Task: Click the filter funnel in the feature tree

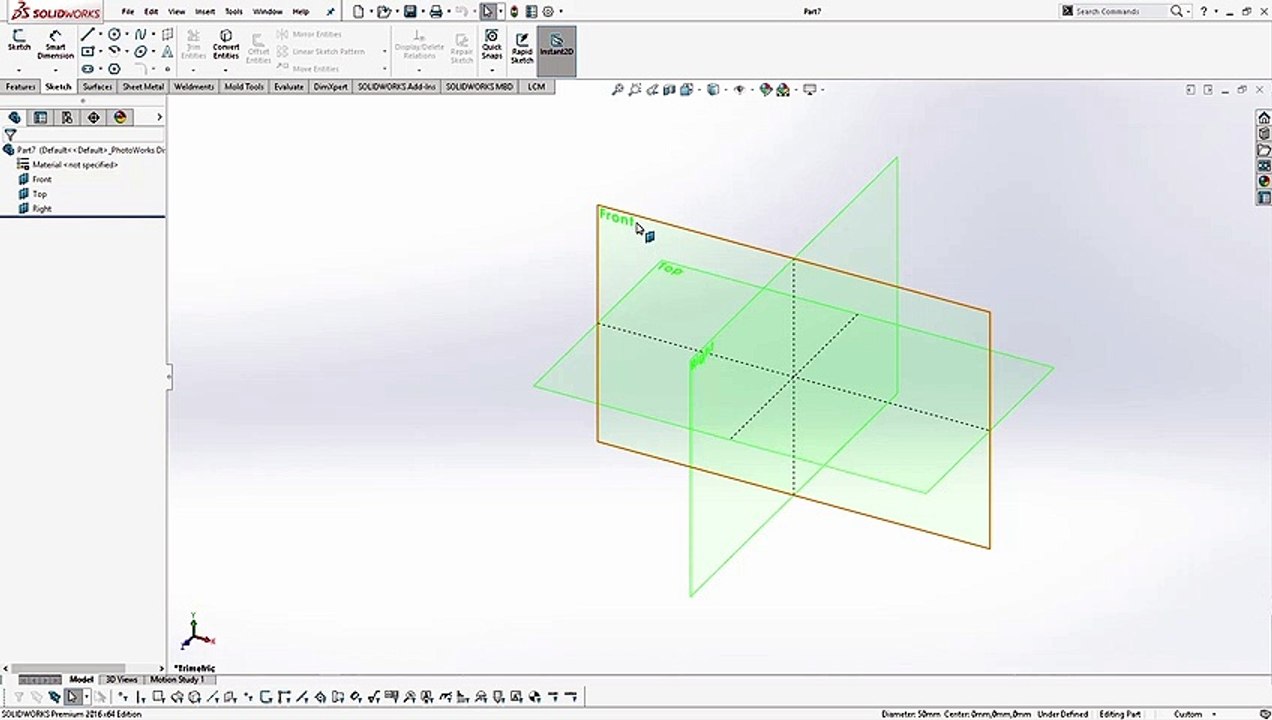Action: point(11,134)
